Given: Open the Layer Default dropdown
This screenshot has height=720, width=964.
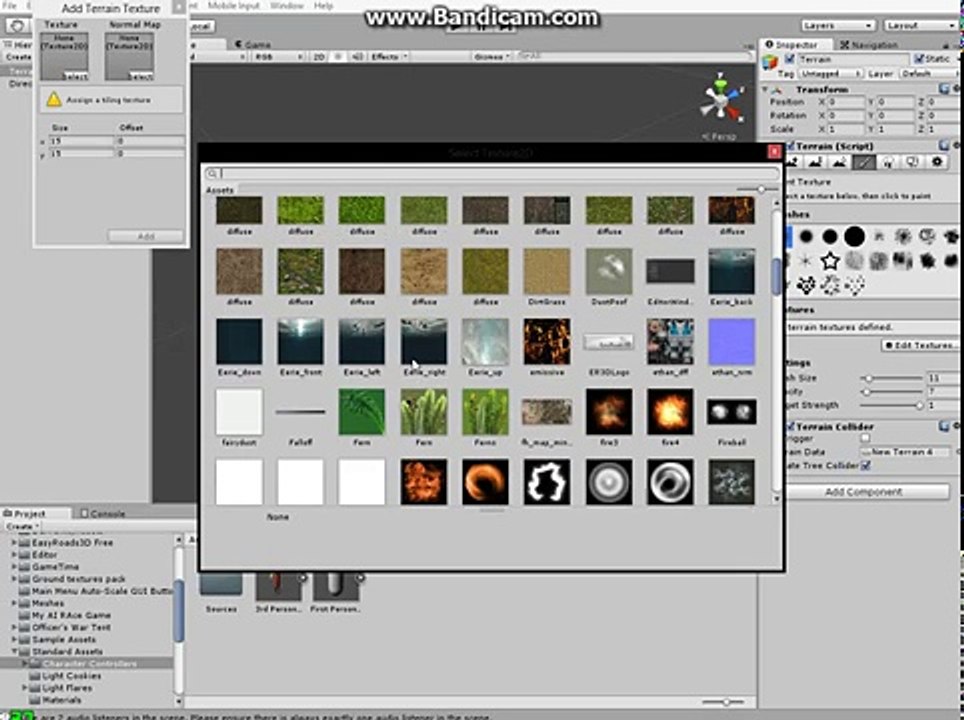Looking at the screenshot, I should (x=928, y=73).
